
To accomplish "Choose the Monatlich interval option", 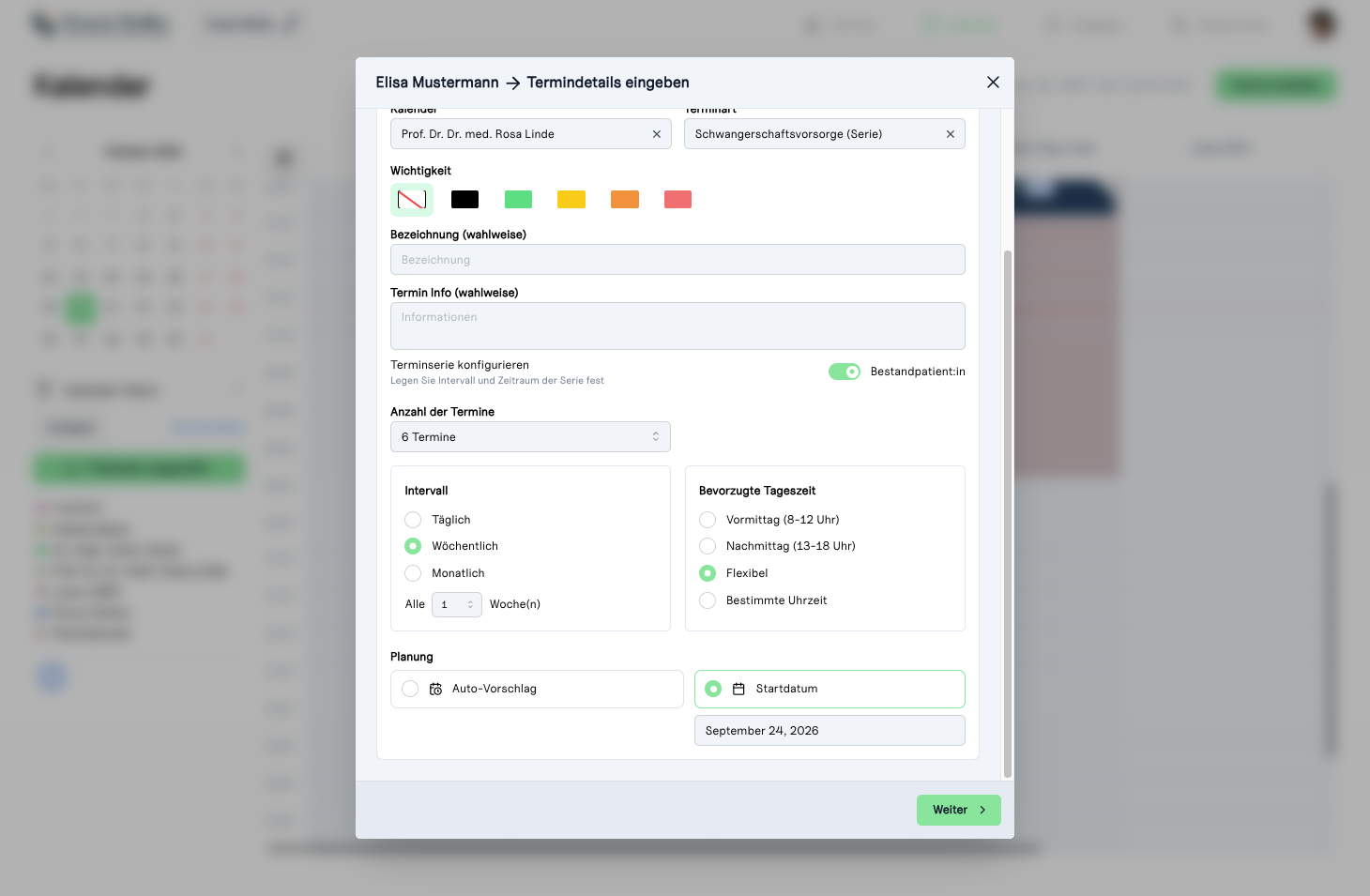I will click(x=413, y=573).
